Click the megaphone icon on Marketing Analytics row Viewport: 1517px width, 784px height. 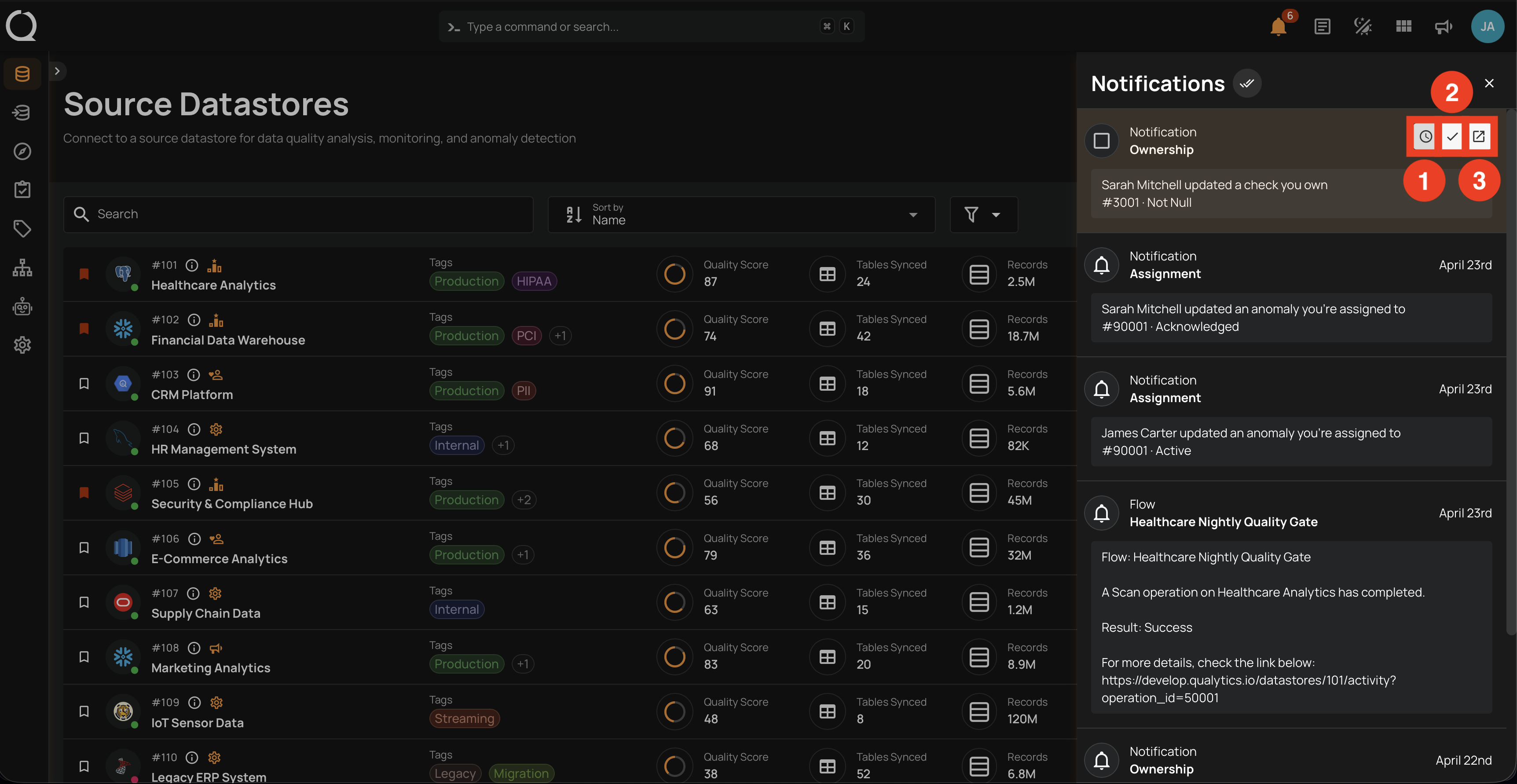click(x=216, y=648)
